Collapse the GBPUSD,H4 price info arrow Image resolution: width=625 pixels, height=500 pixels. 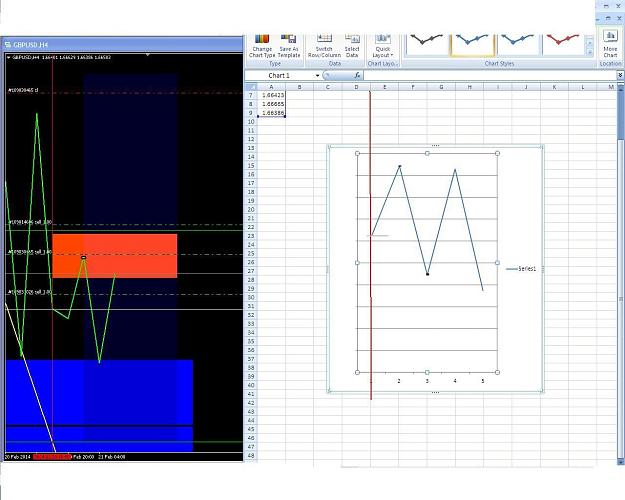(8, 57)
